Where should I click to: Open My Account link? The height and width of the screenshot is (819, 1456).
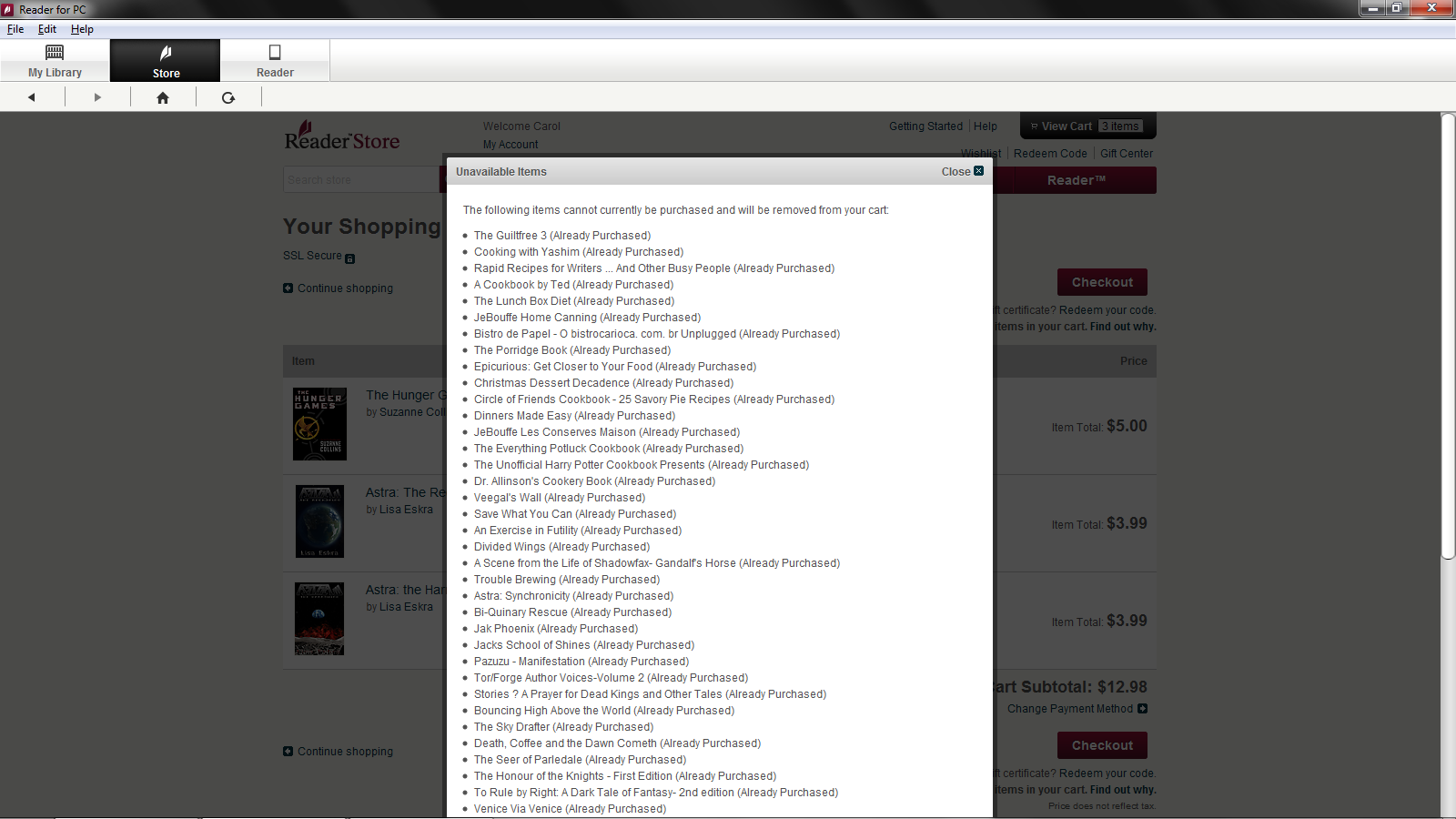pos(511,145)
